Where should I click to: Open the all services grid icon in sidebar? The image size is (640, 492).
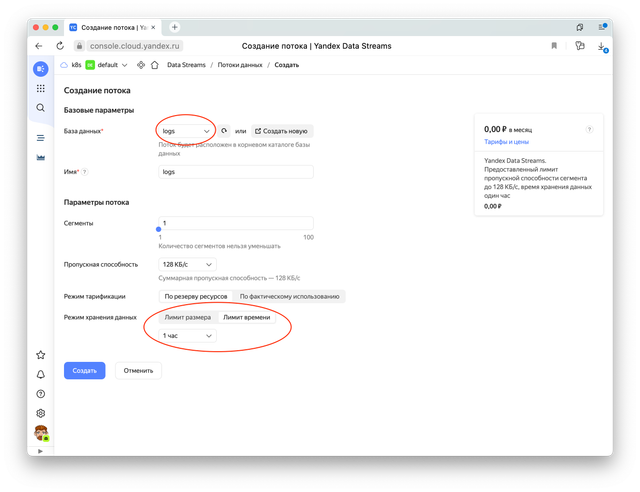(40, 88)
